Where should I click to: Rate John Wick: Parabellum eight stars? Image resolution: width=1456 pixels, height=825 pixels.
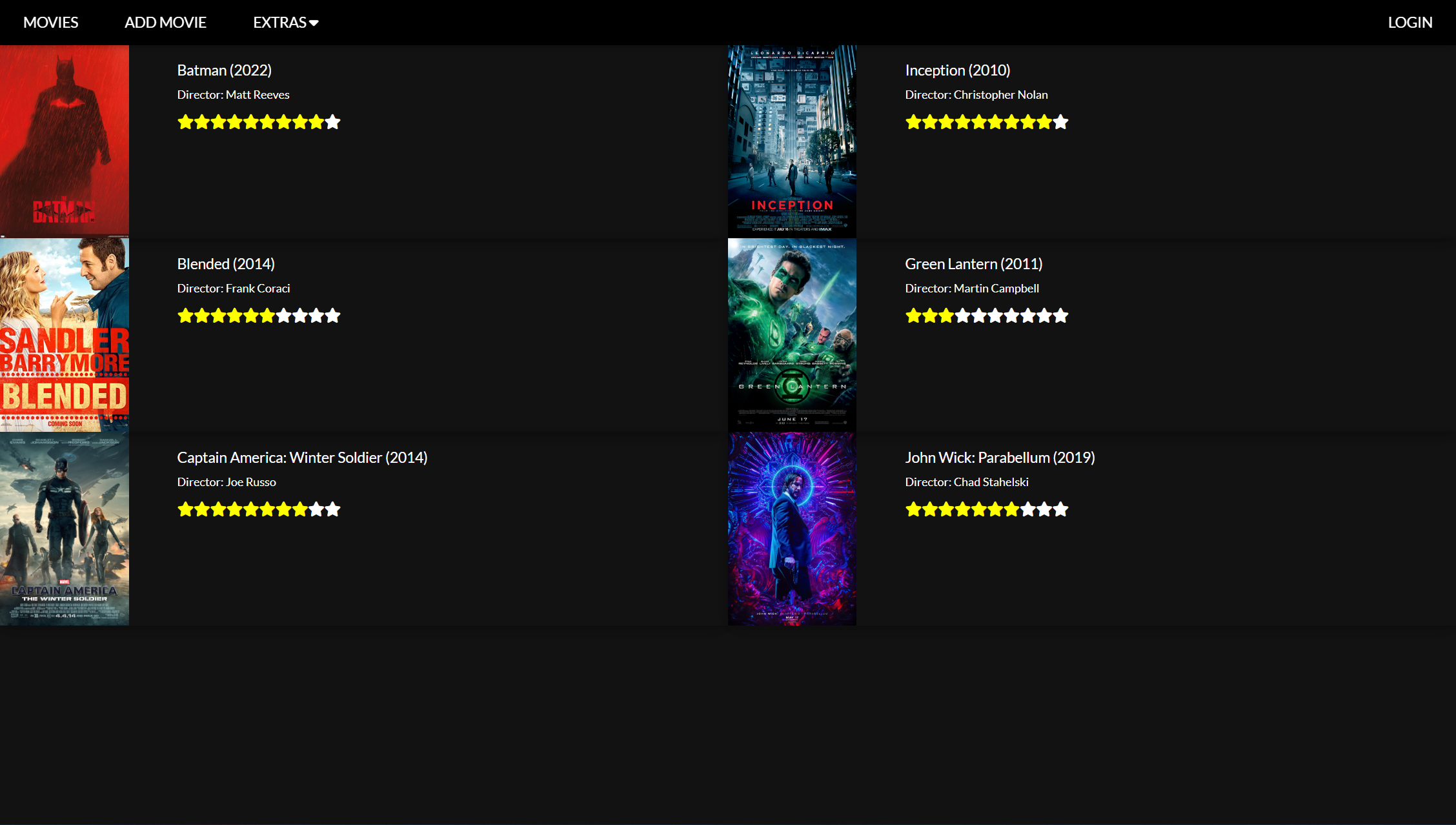[1027, 509]
